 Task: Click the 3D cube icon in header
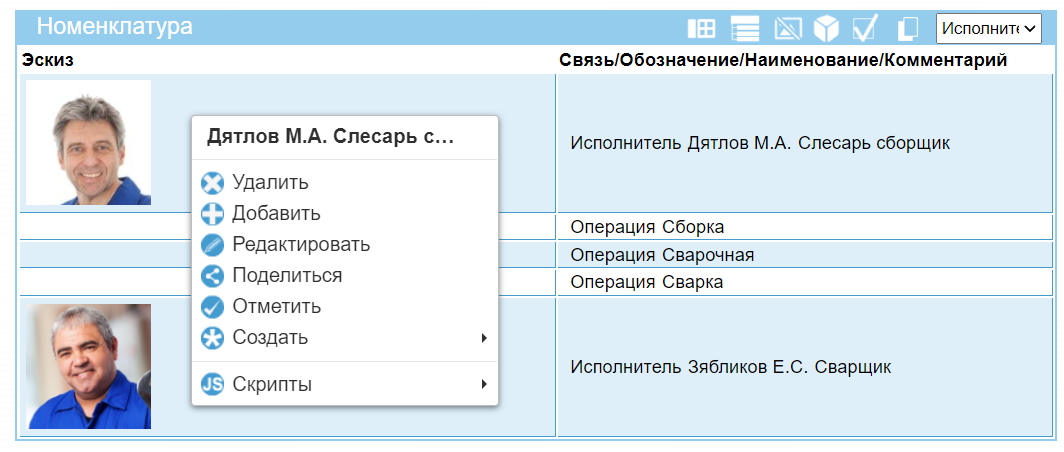tap(826, 29)
